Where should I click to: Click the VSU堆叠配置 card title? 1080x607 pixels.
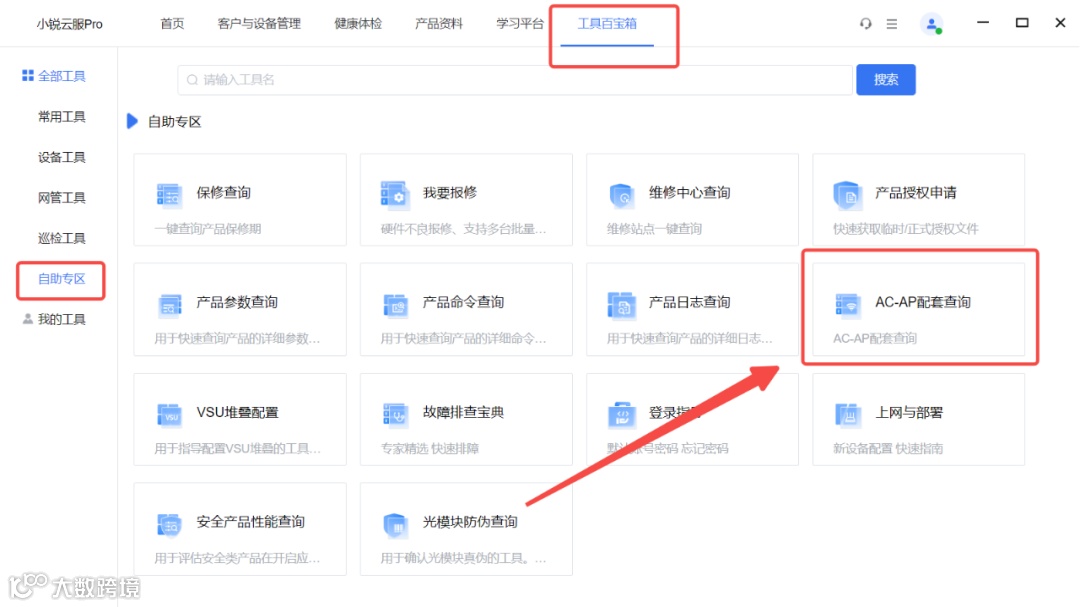237,412
